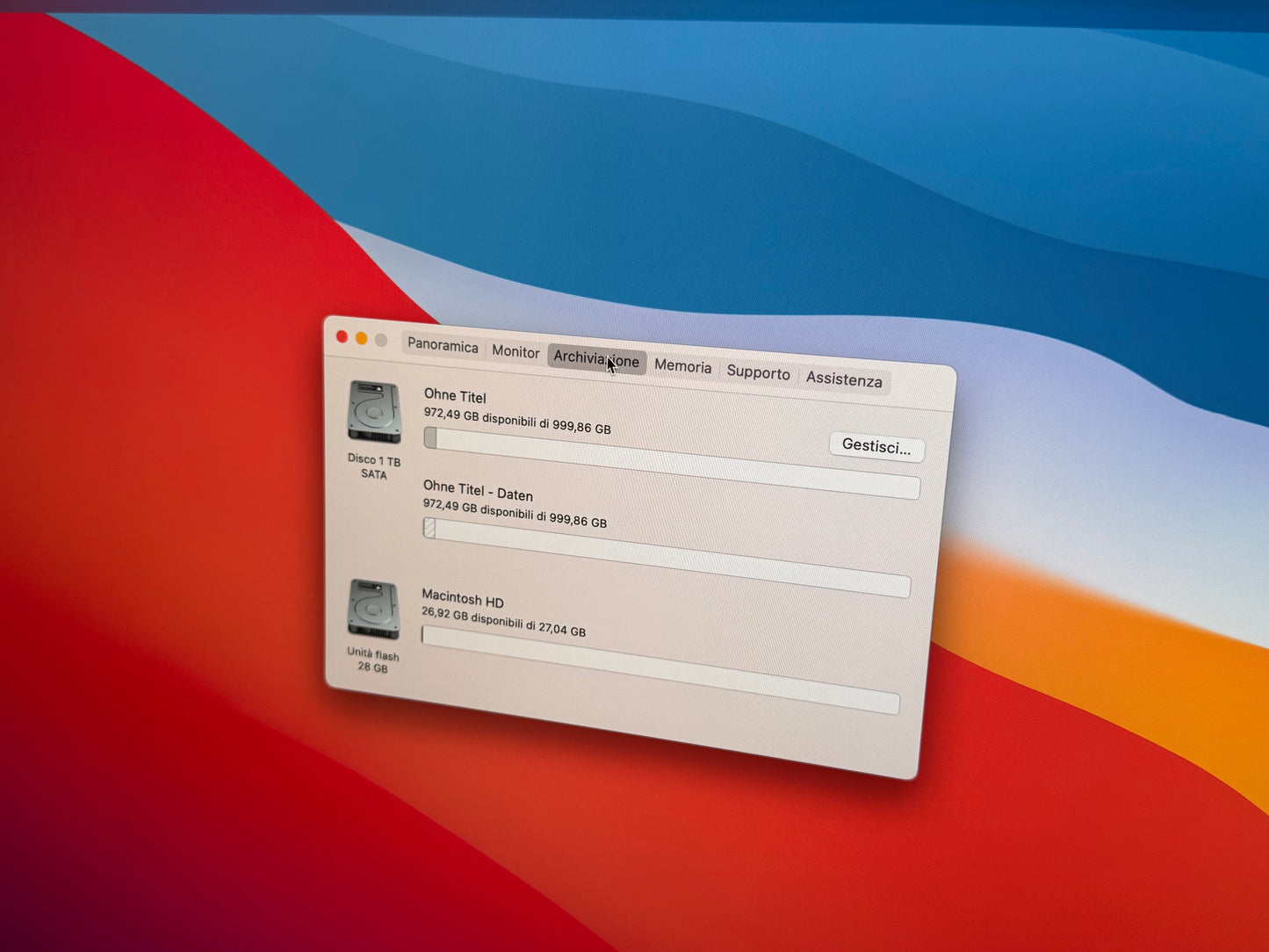Show the Supporto tab
The height and width of the screenshot is (952, 1269).
(x=758, y=372)
